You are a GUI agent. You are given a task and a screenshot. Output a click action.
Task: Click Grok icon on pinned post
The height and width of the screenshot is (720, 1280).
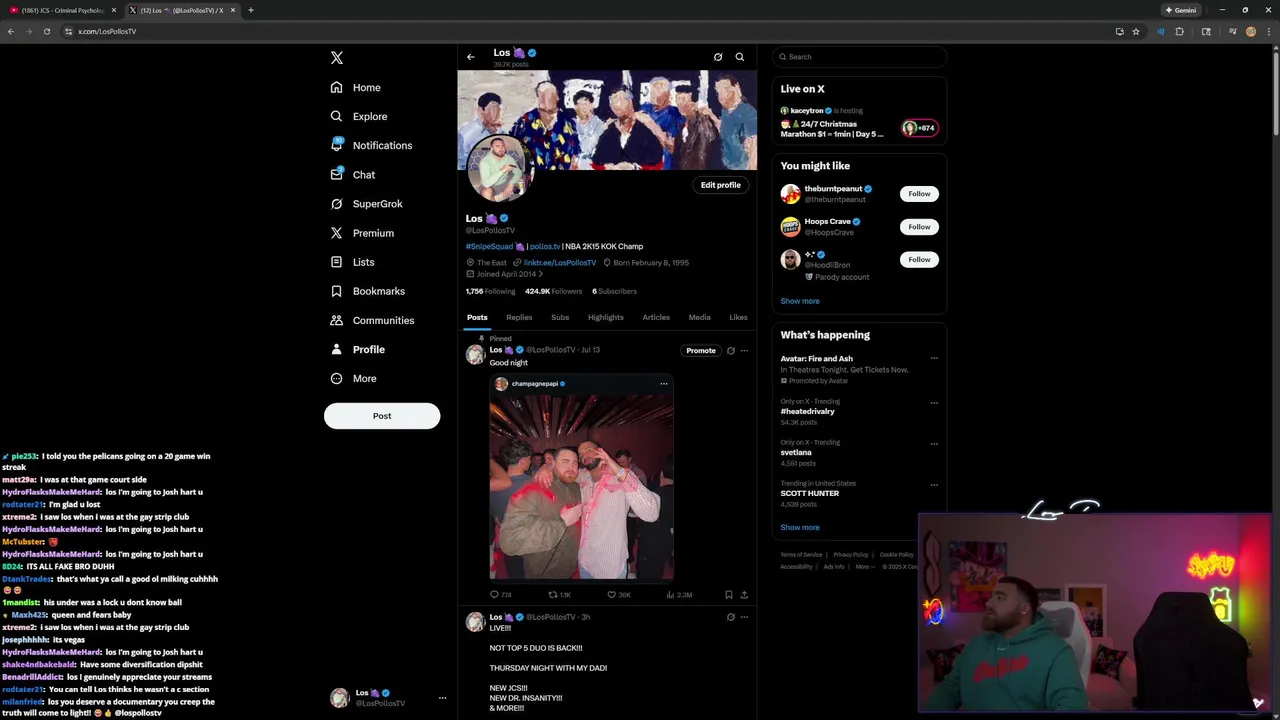[730, 351]
